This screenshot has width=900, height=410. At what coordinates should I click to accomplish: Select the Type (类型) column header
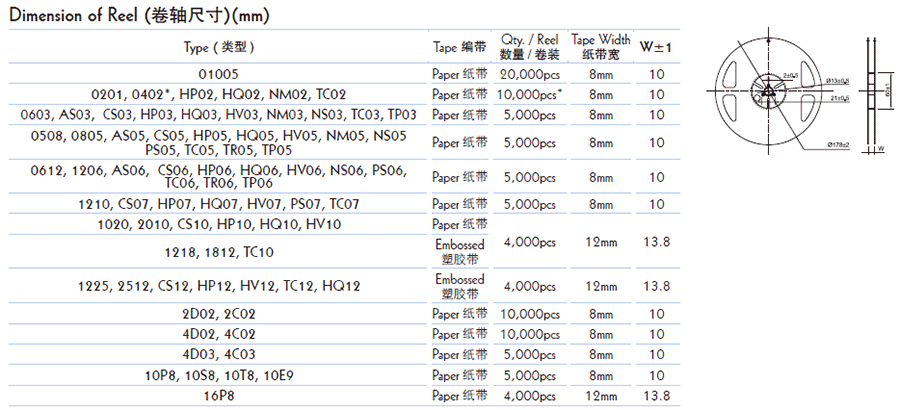(220, 46)
